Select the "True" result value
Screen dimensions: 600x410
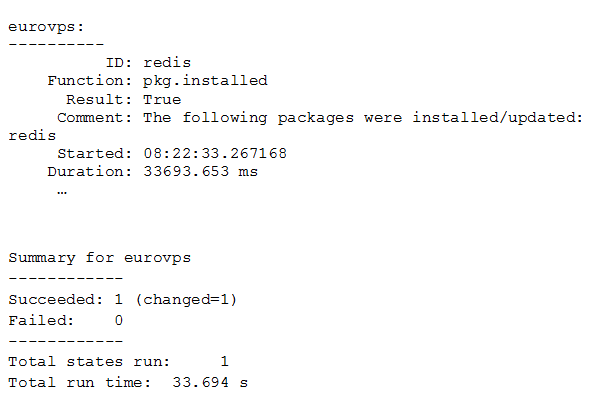tap(162, 100)
